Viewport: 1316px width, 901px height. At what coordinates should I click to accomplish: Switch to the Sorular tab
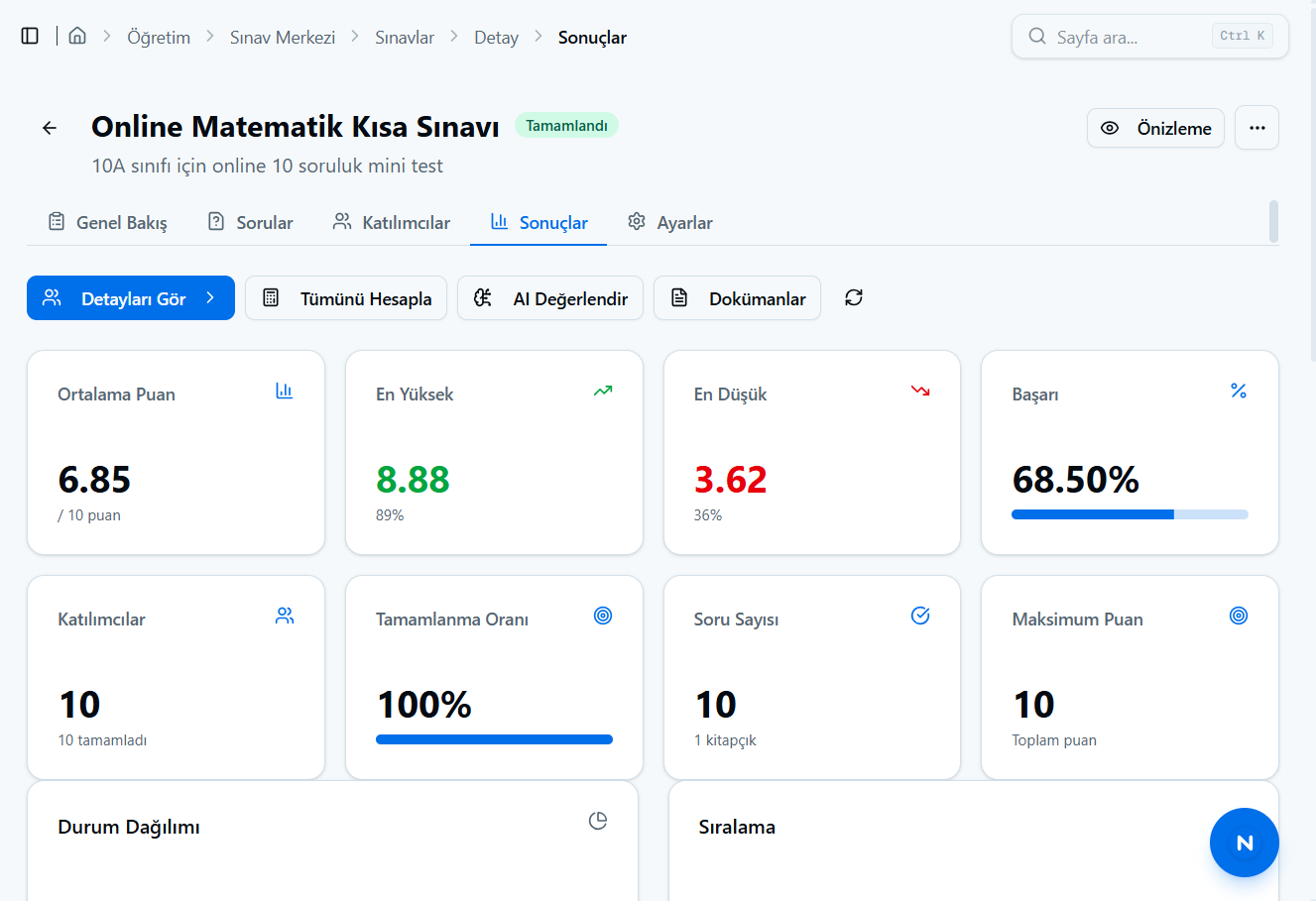[250, 222]
